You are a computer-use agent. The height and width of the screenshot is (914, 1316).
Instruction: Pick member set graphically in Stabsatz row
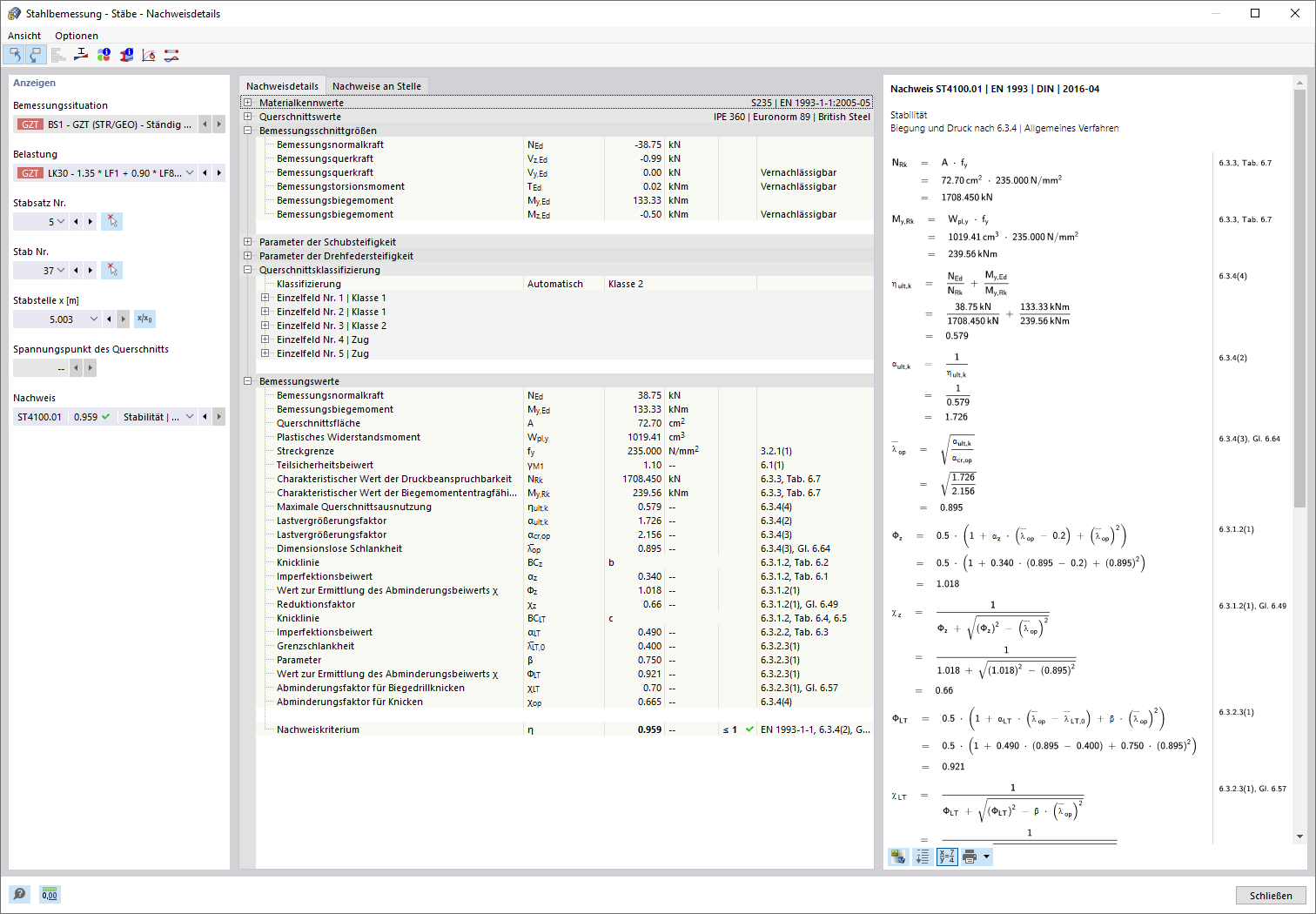click(111, 221)
